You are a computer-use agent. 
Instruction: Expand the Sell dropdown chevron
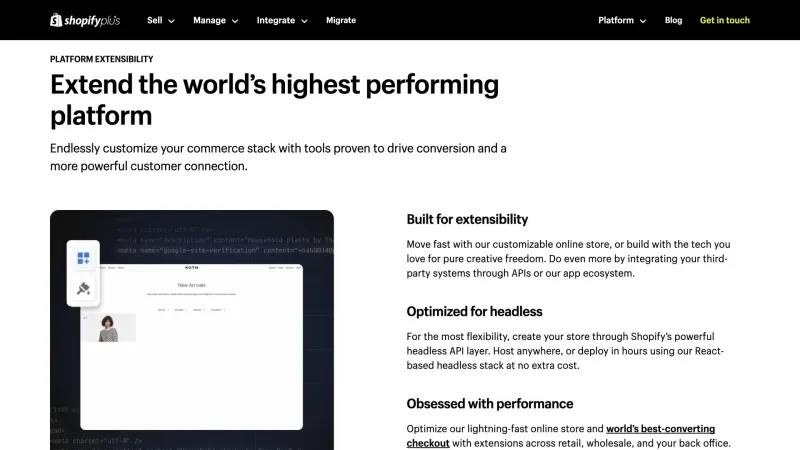[171, 21]
